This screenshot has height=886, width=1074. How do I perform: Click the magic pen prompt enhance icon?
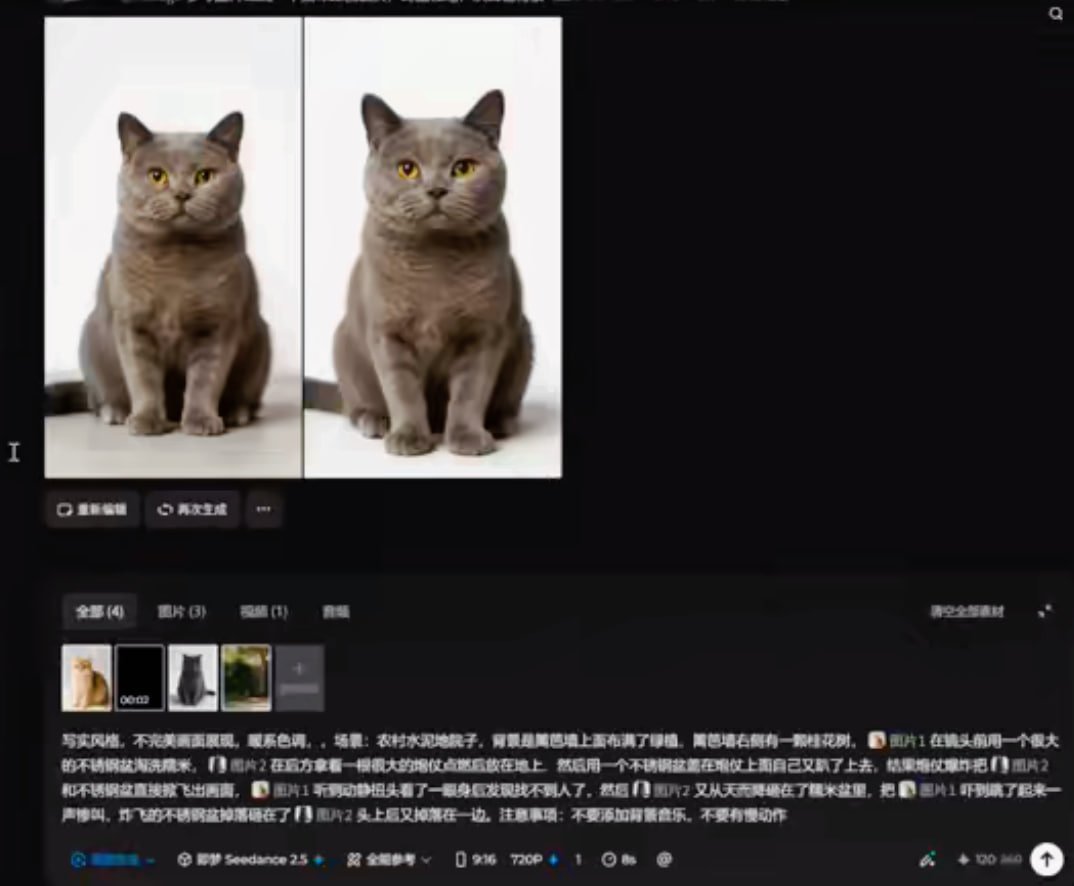click(927, 859)
